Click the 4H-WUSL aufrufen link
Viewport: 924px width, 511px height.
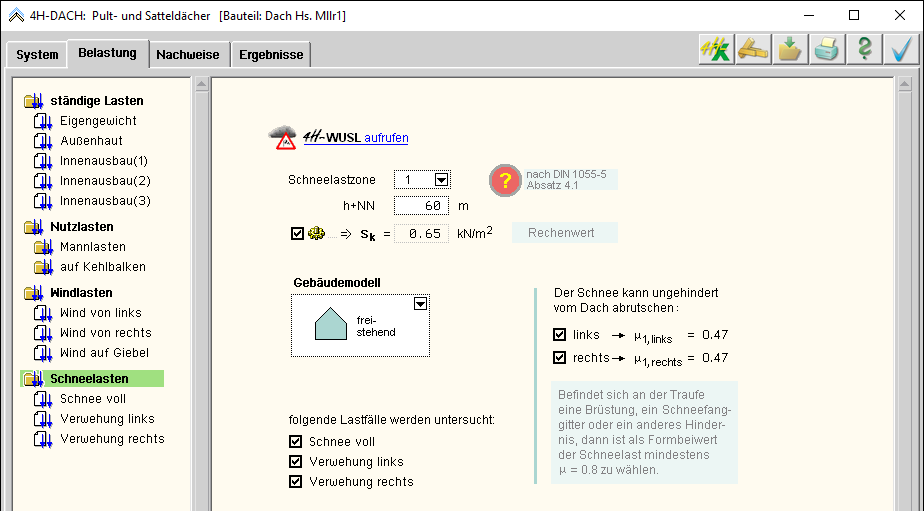pyautogui.click(x=386, y=138)
